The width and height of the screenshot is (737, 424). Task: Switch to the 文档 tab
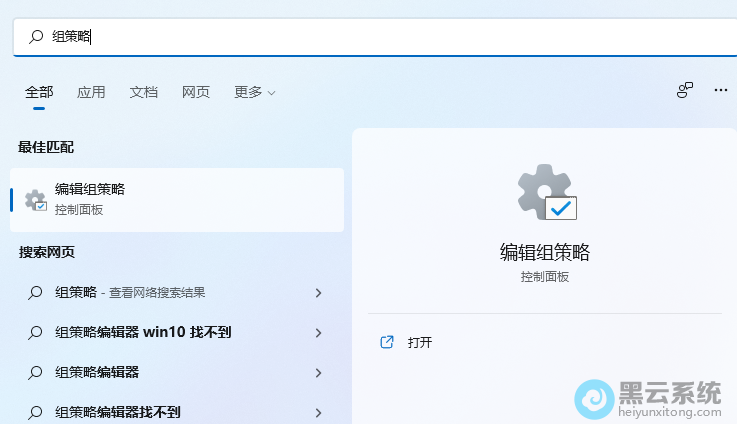click(x=144, y=92)
